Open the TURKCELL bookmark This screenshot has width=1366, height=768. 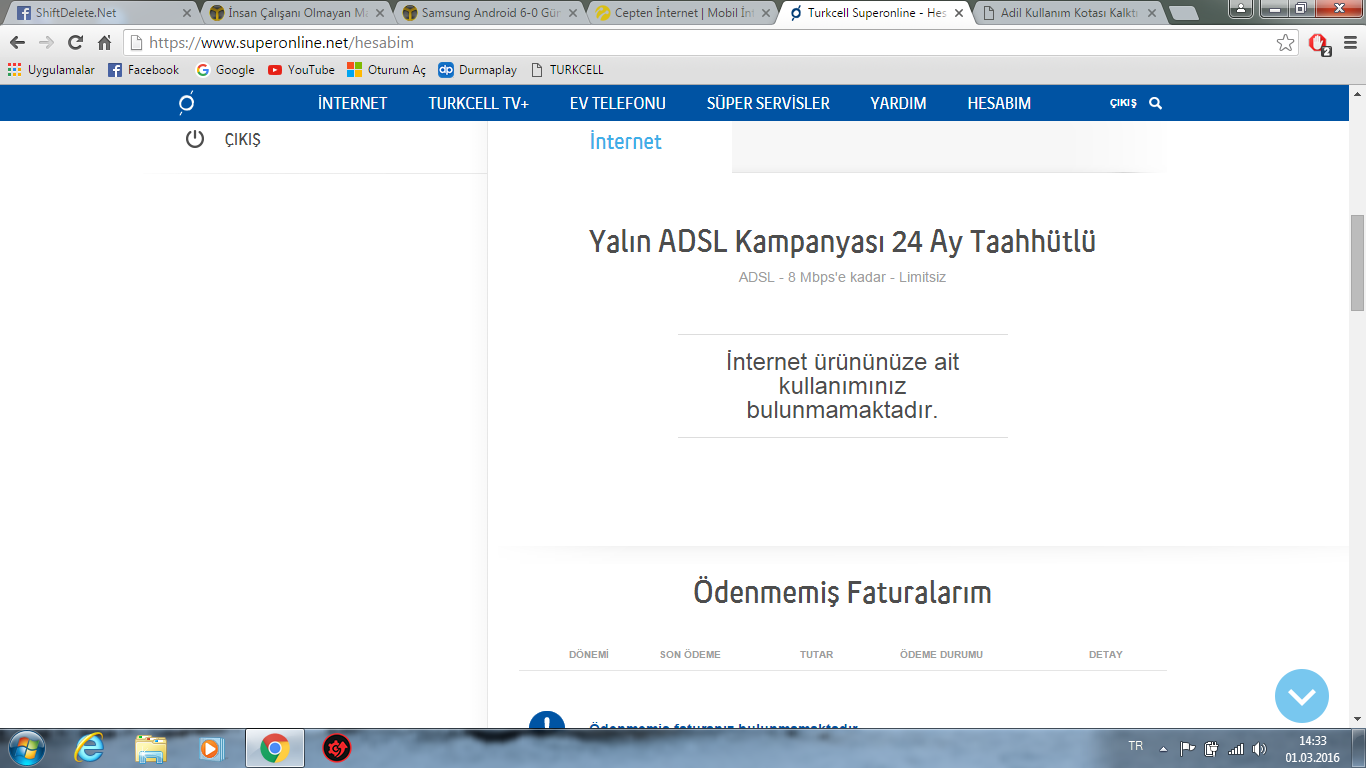click(x=567, y=70)
